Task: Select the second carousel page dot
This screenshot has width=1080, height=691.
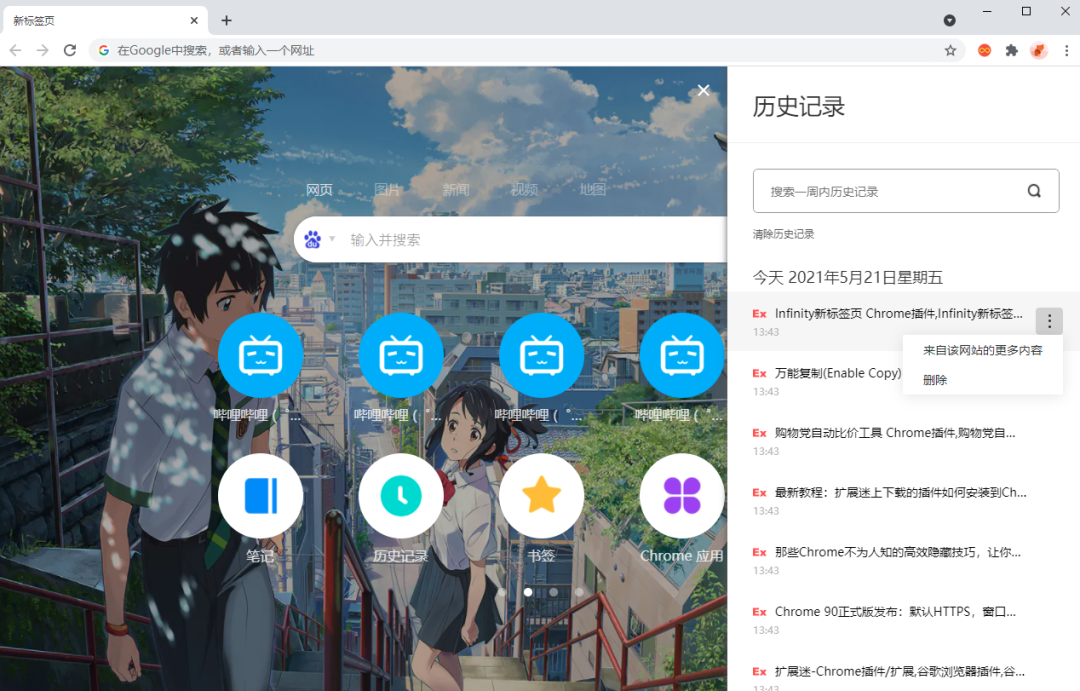Action: pos(528,591)
